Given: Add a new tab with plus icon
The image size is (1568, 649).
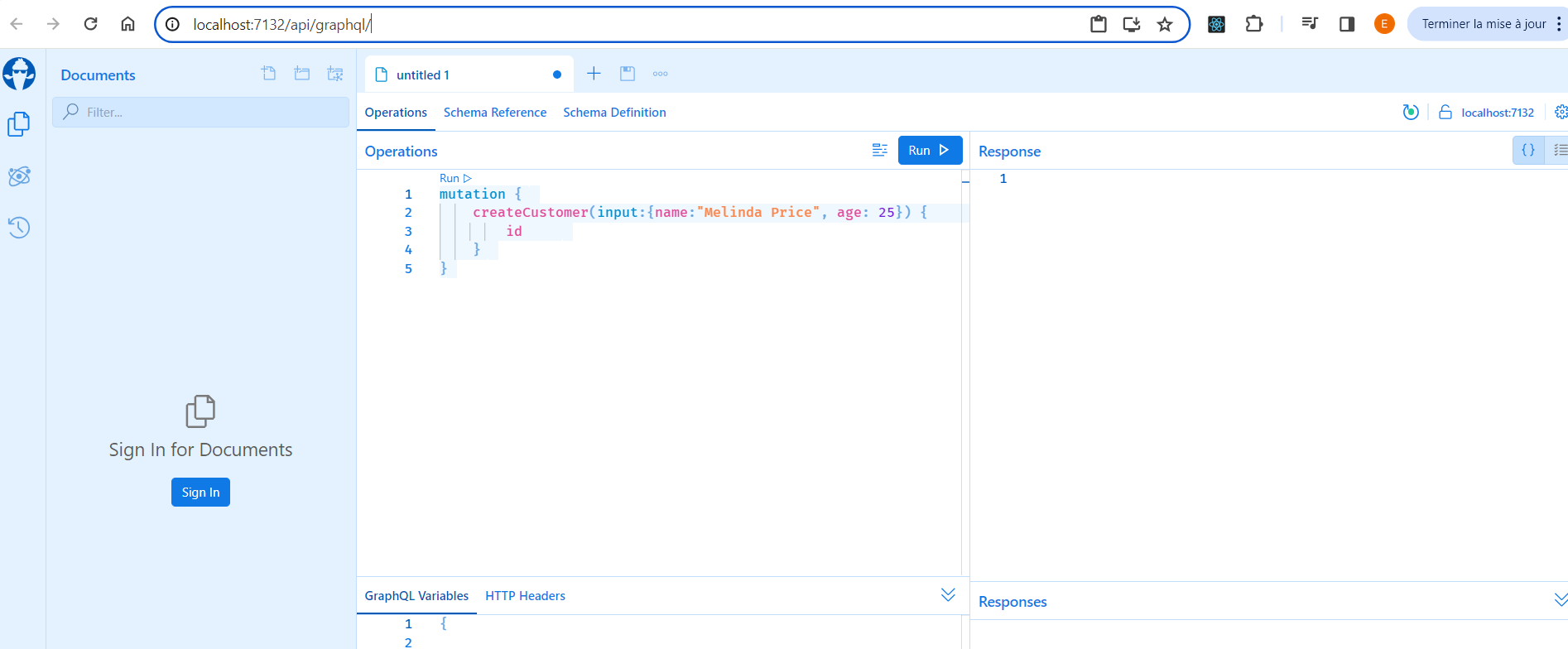Looking at the screenshot, I should point(594,74).
